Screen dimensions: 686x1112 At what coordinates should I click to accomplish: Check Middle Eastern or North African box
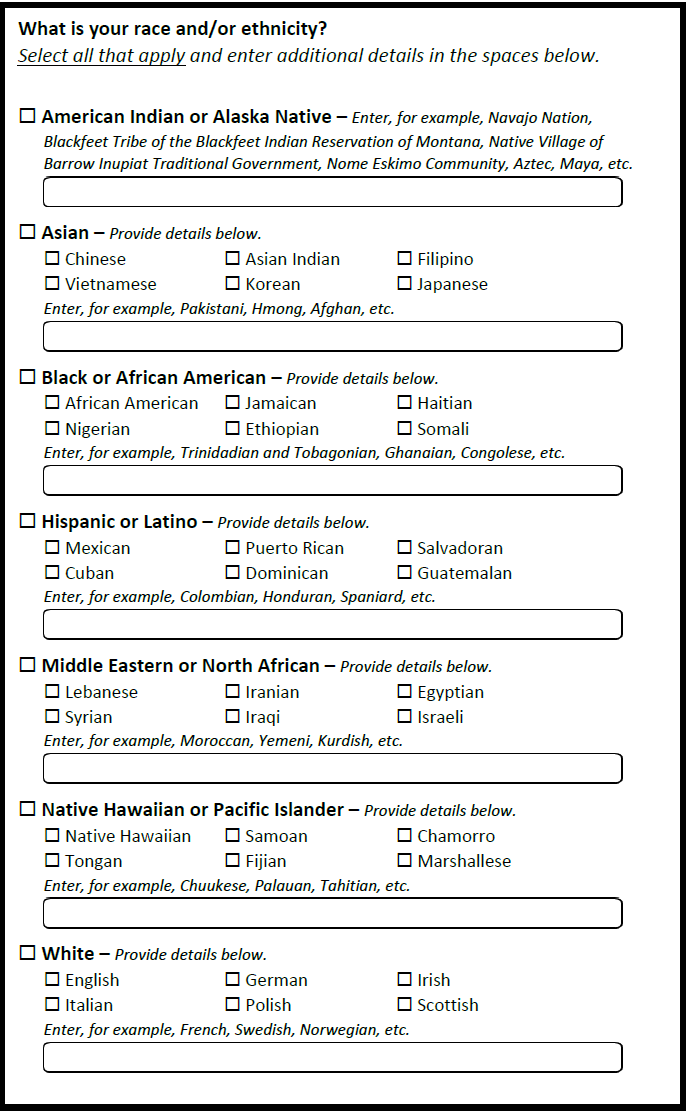[28, 665]
